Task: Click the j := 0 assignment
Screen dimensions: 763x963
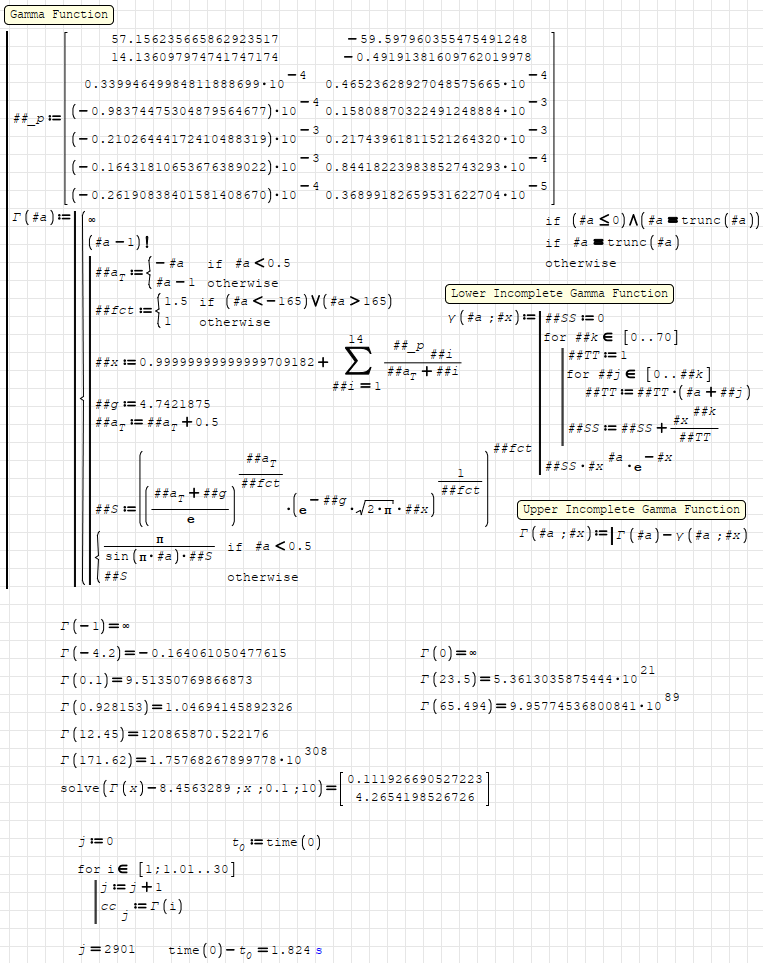Action: pos(96,842)
